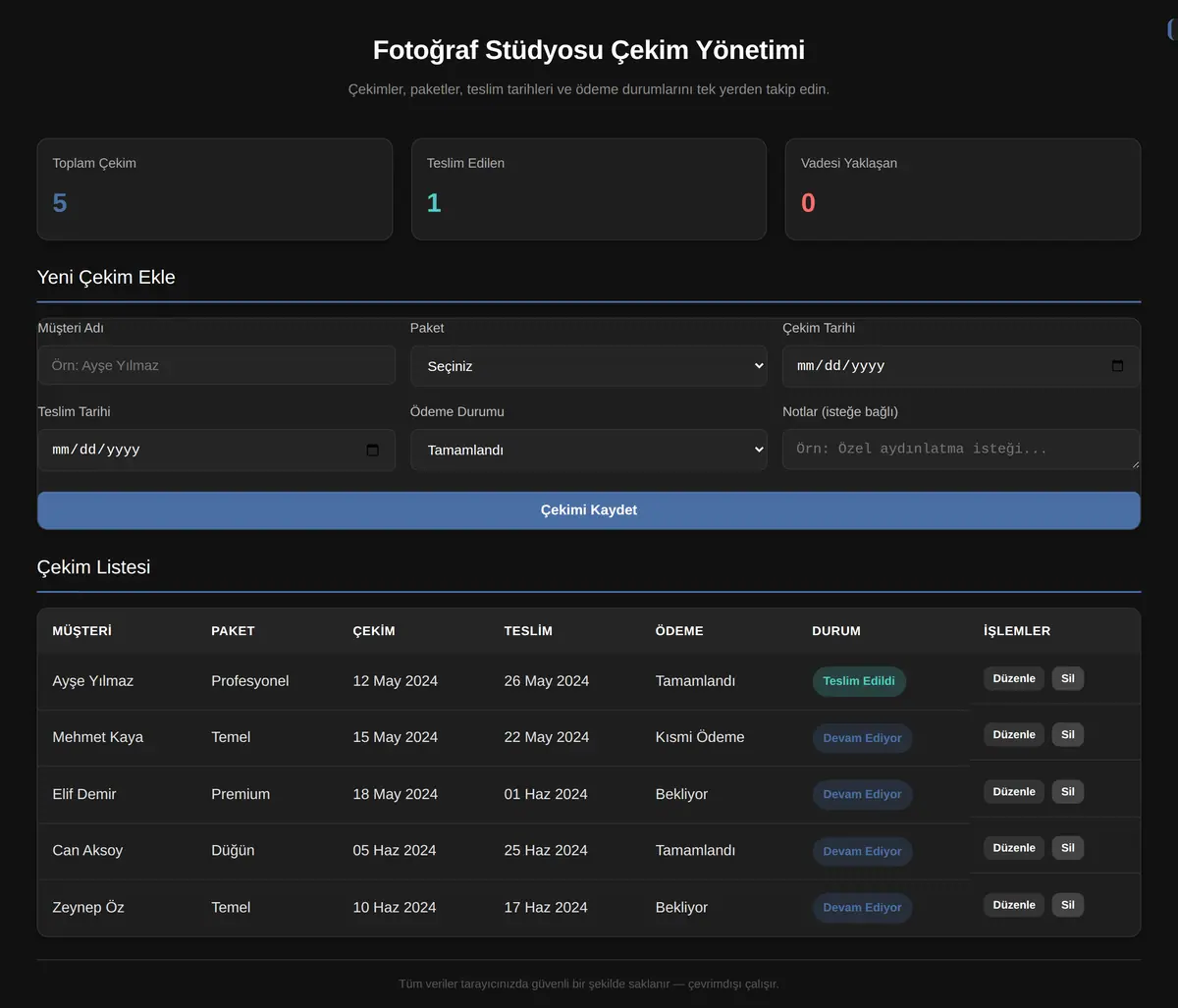Click Devam Ediyor badge for Can Aksoy
This screenshot has width=1178, height=1008.
pyautogui.click(x=862, y=851)
